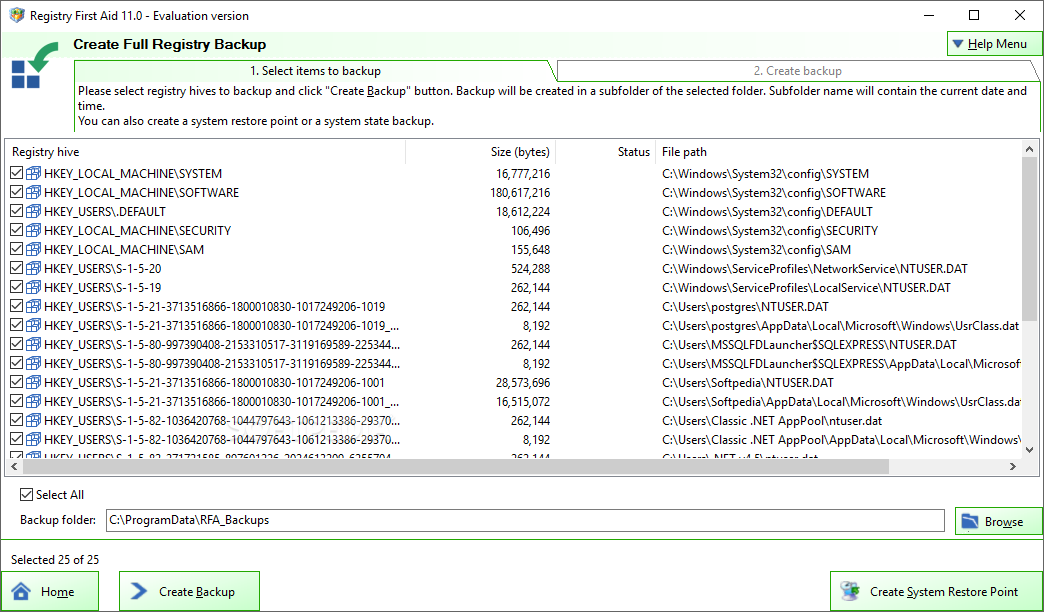Click the hive icon next to HKEY_LOCAL_MACHINE\SOFTWARE
1044x612 pixels.
click(33, 192)
